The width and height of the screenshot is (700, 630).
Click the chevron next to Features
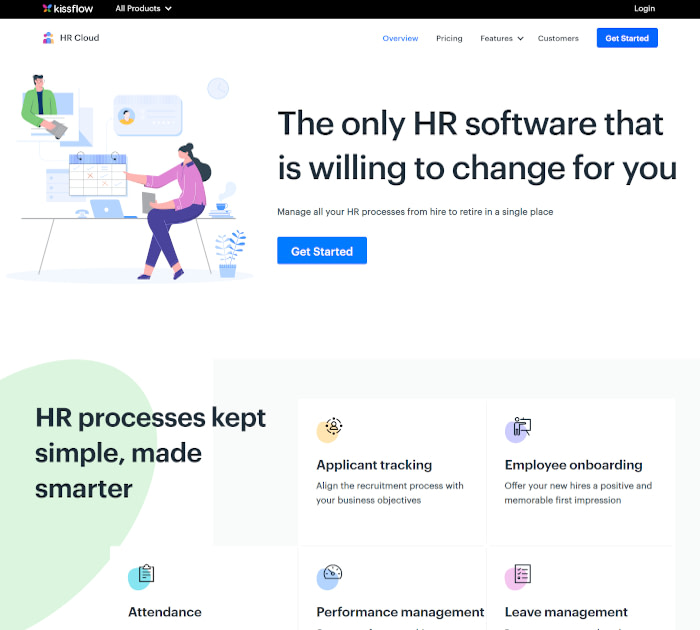520,39
